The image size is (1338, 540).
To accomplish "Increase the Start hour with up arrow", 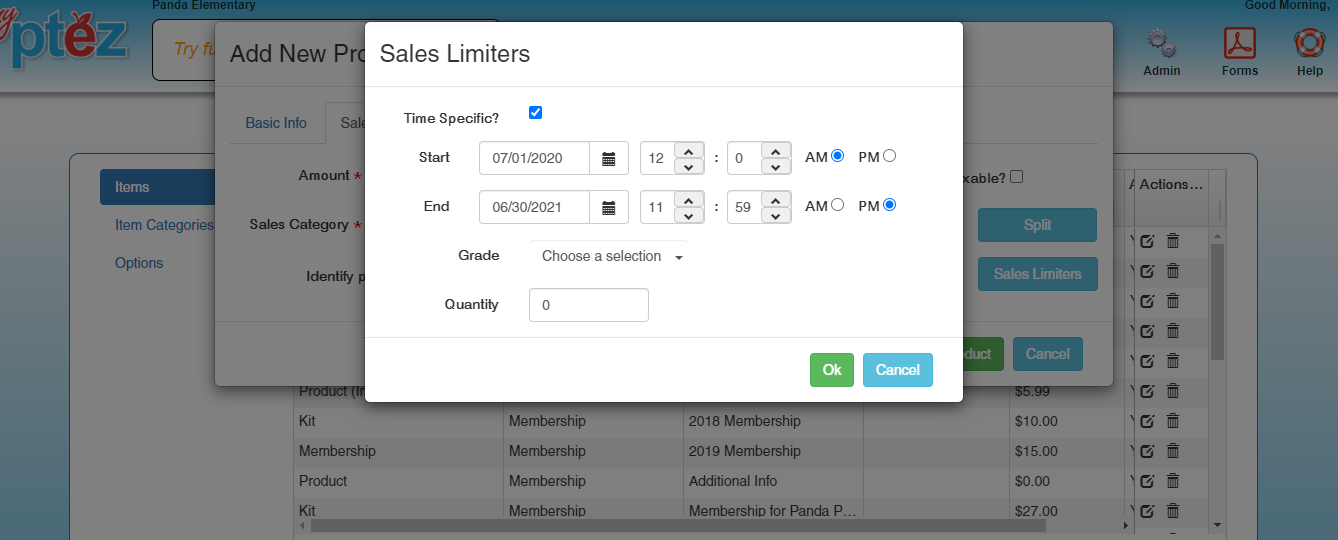I will tap(689, 150).
